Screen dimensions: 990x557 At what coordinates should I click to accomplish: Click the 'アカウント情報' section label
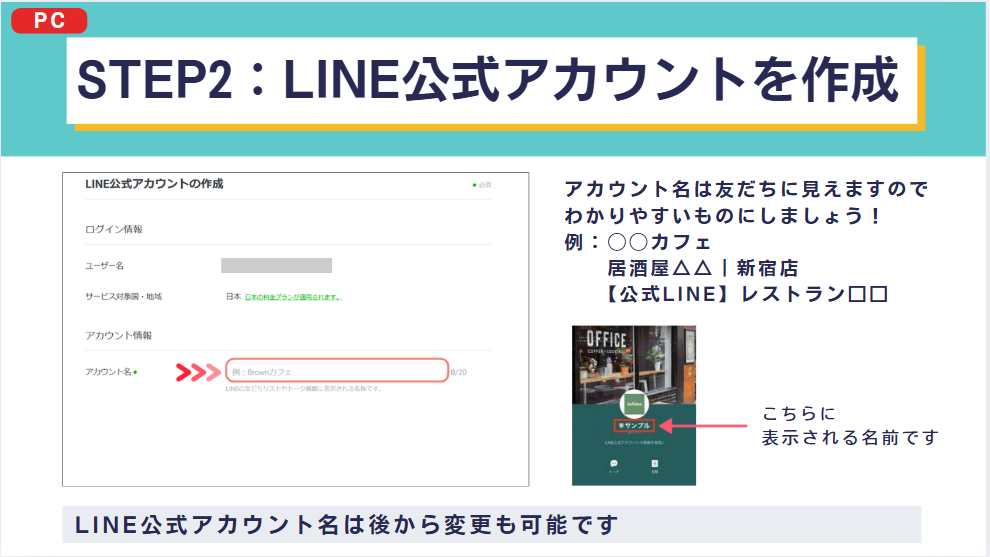(x=119, y=335)
